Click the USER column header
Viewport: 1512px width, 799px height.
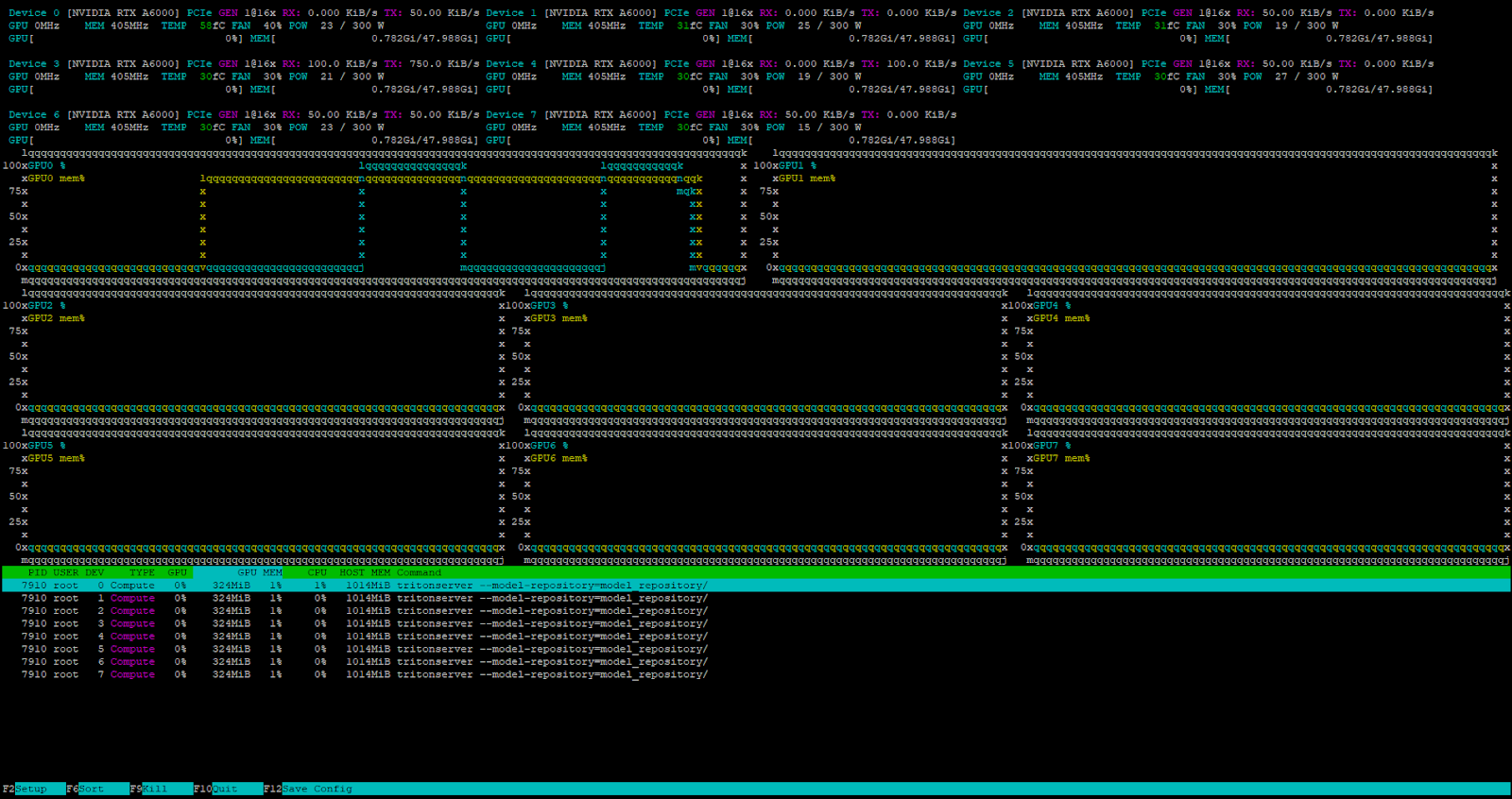coord(66,572)
